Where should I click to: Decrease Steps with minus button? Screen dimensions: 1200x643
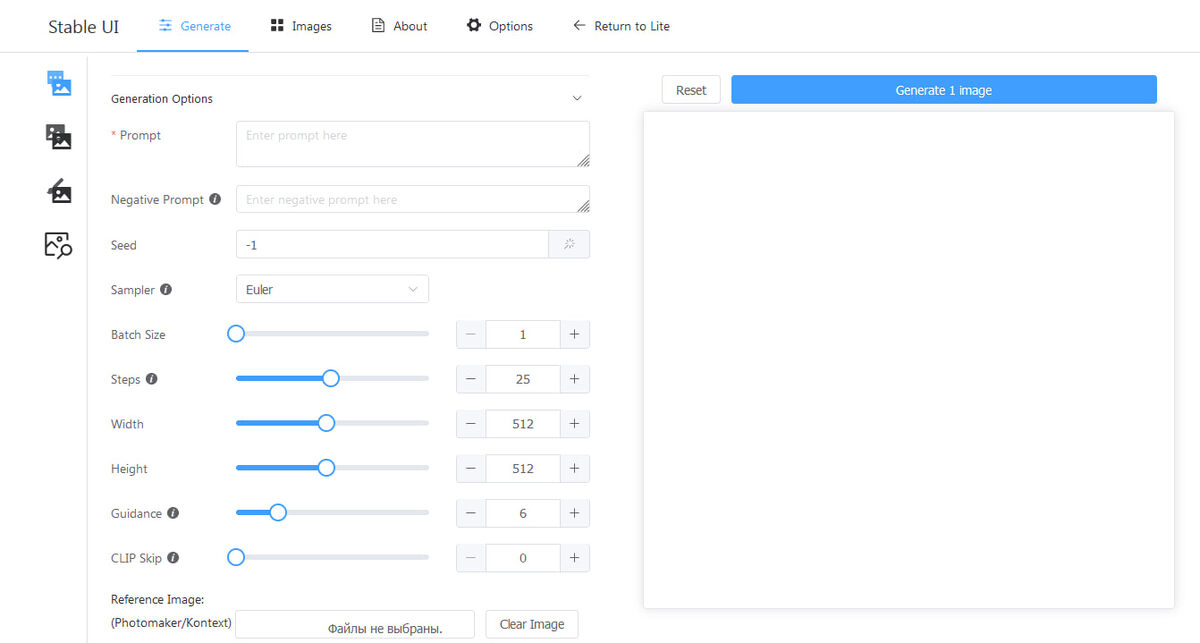tap(471, 379)
